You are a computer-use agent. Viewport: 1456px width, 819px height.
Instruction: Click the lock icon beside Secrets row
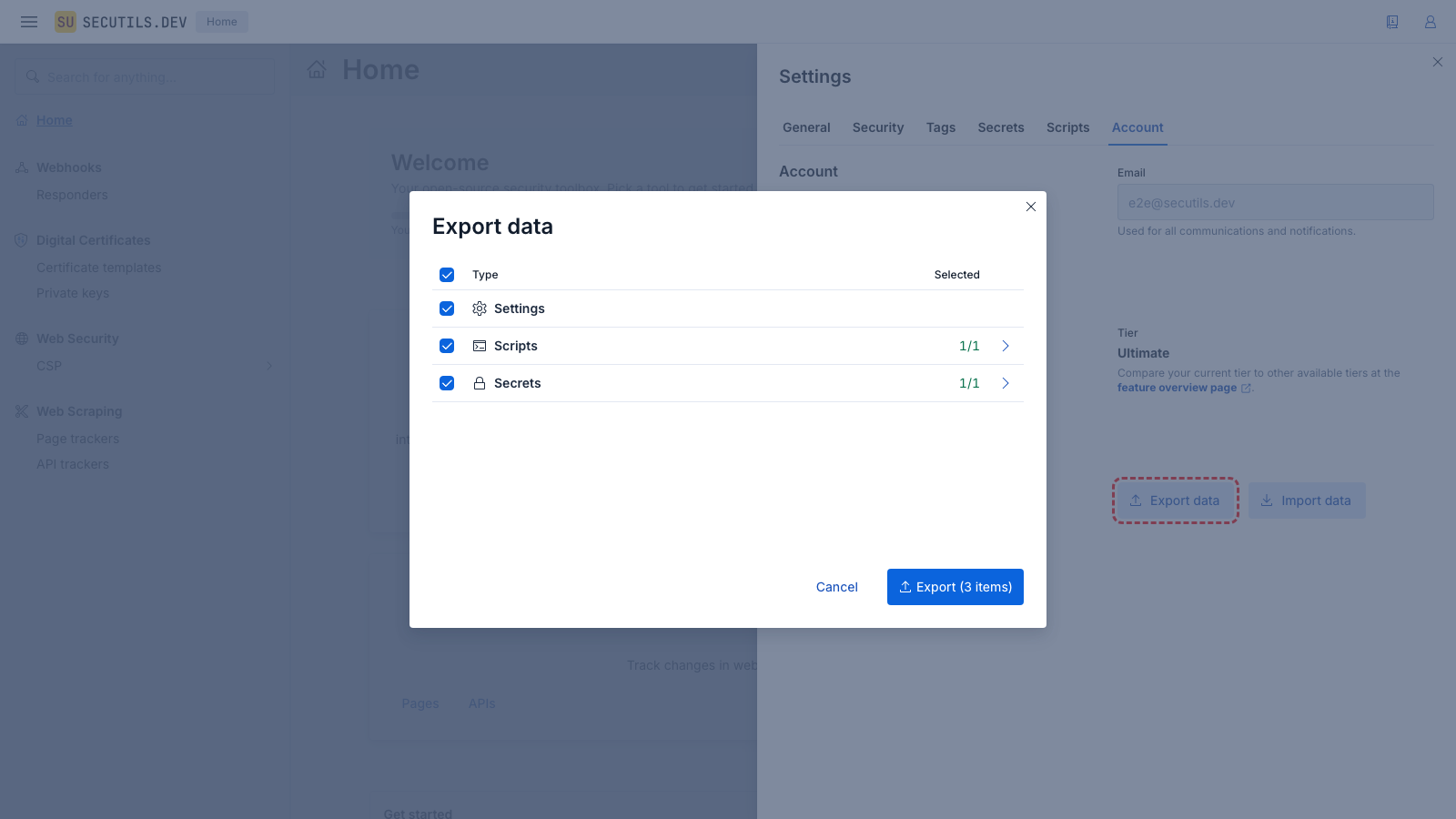click(480, 383)
